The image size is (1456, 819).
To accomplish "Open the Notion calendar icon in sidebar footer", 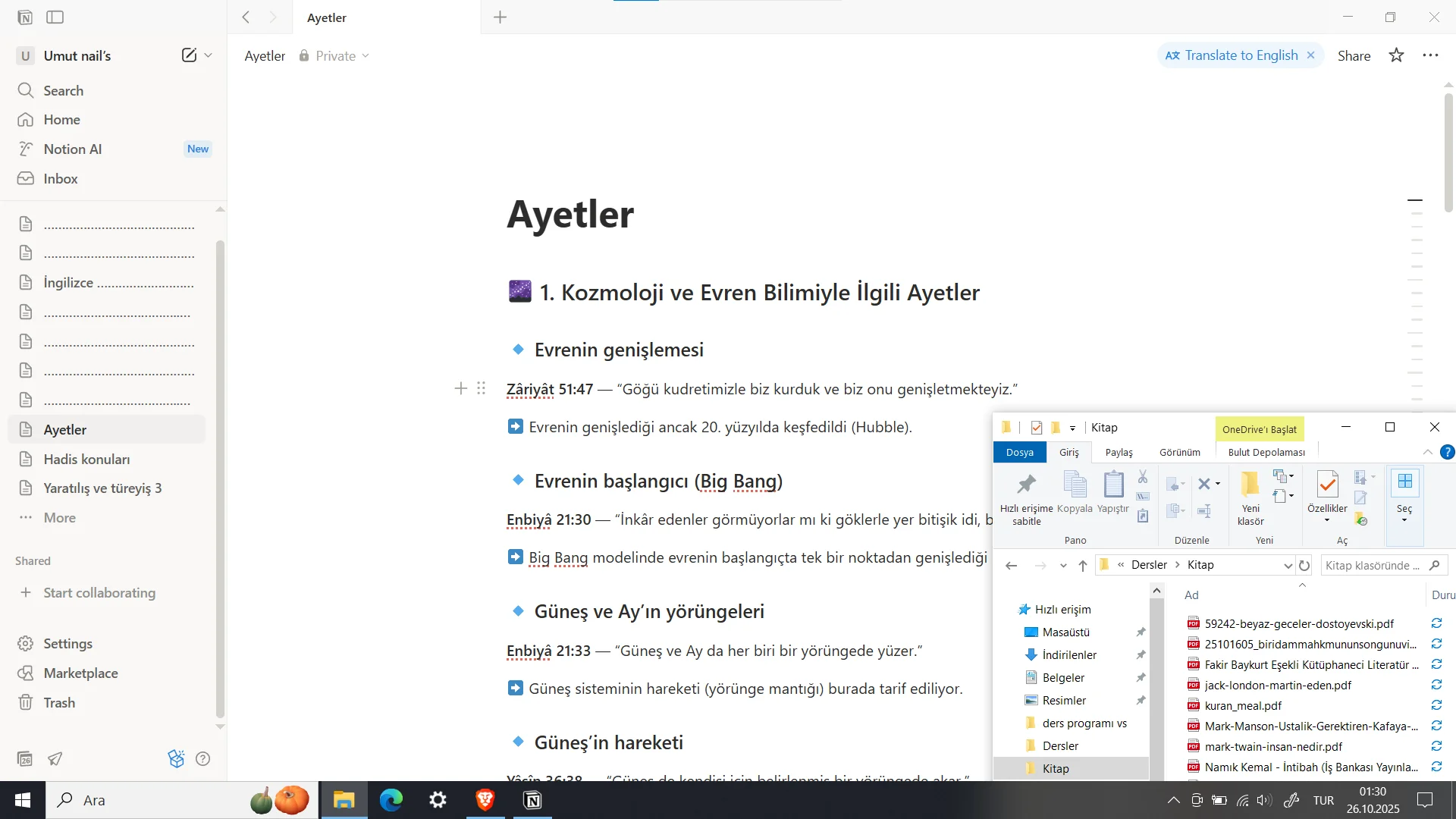I will pos(25,758).
